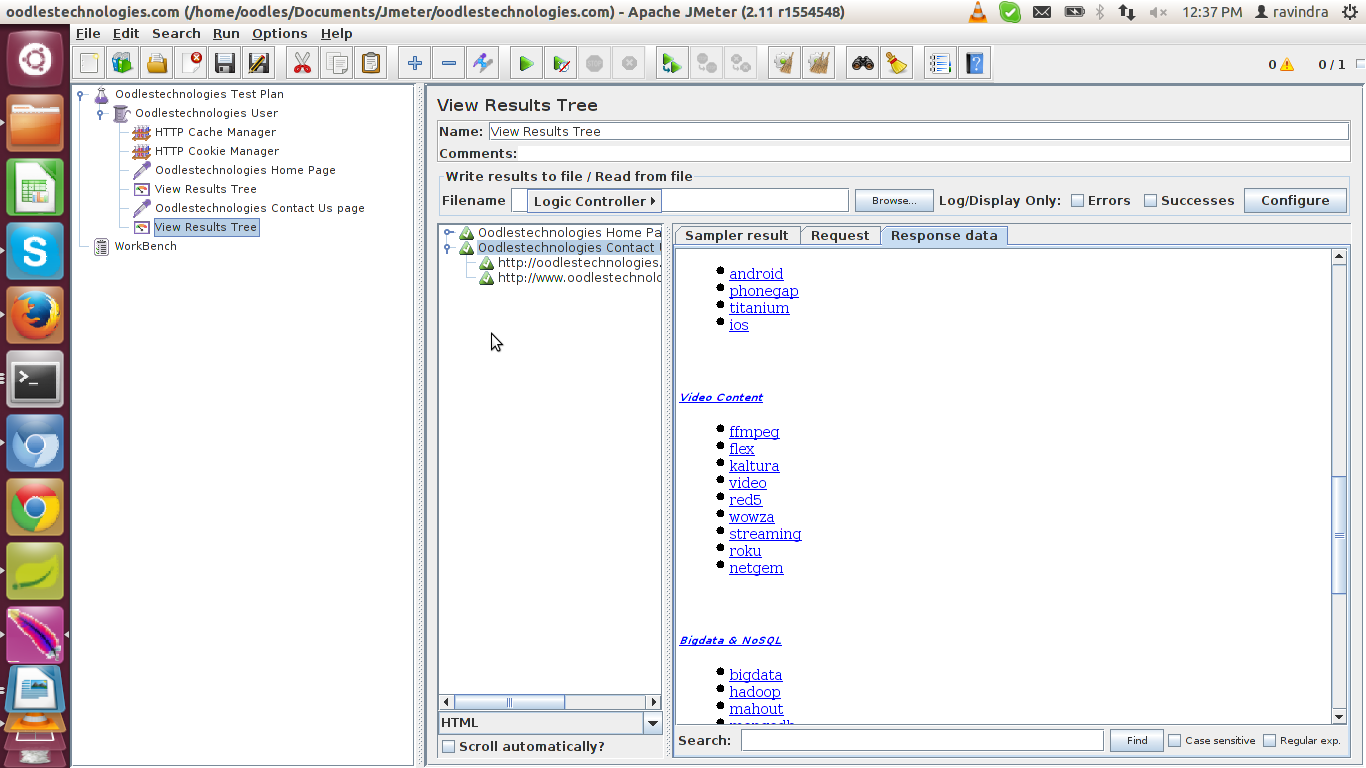1366x768 pixels.
Task: Click the Name text field
Action: click(x=918, y=131)
